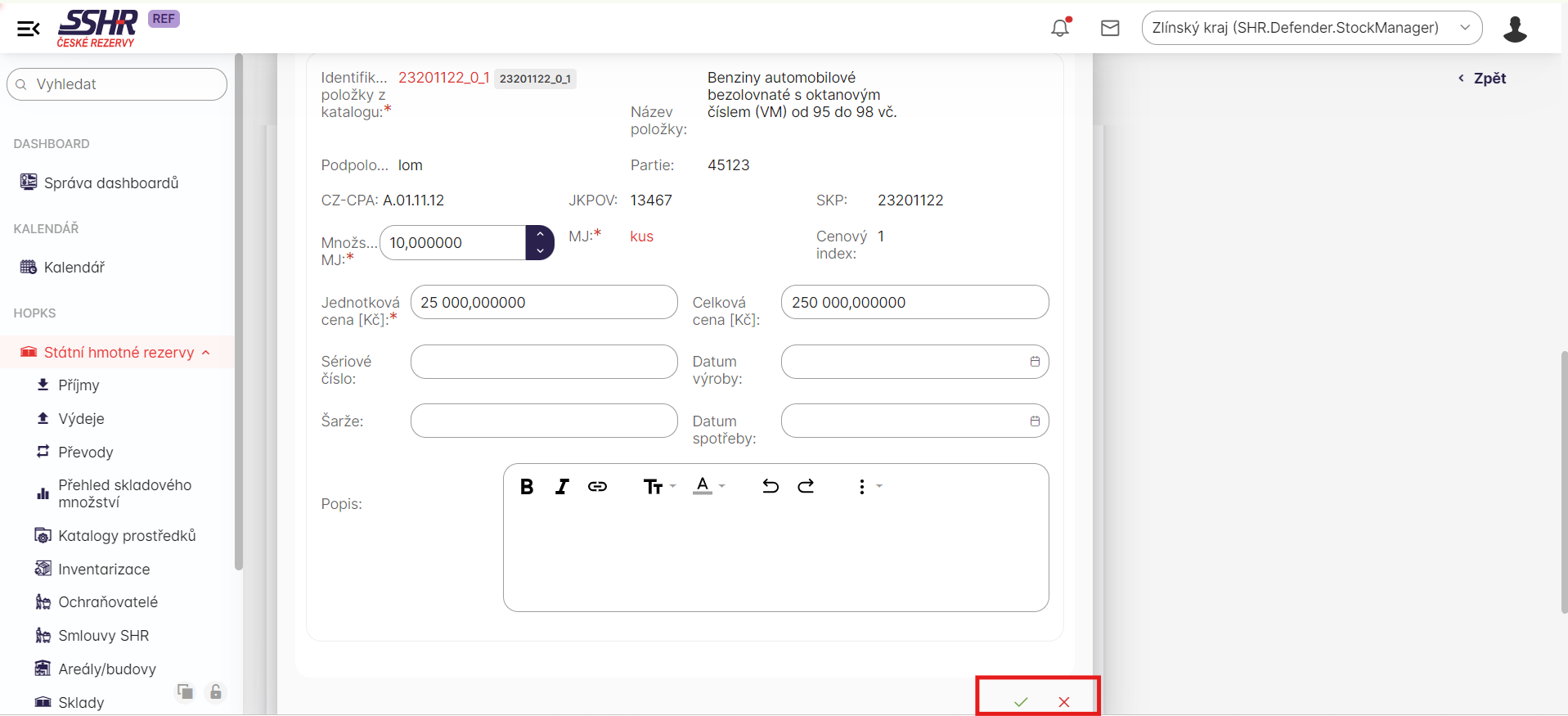This screenshot has width=1568, height=716.
Task: Go to Inventarizace in sidebar
Action: tap(104, 570)
